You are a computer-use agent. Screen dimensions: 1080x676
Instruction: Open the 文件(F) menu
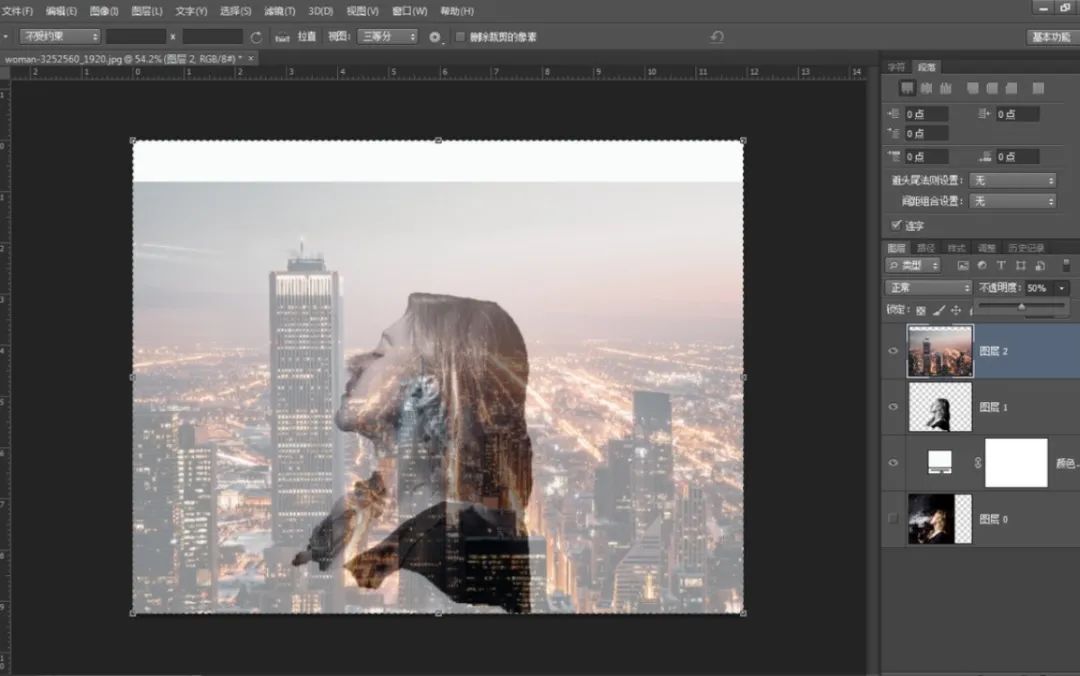coord(18,11)
